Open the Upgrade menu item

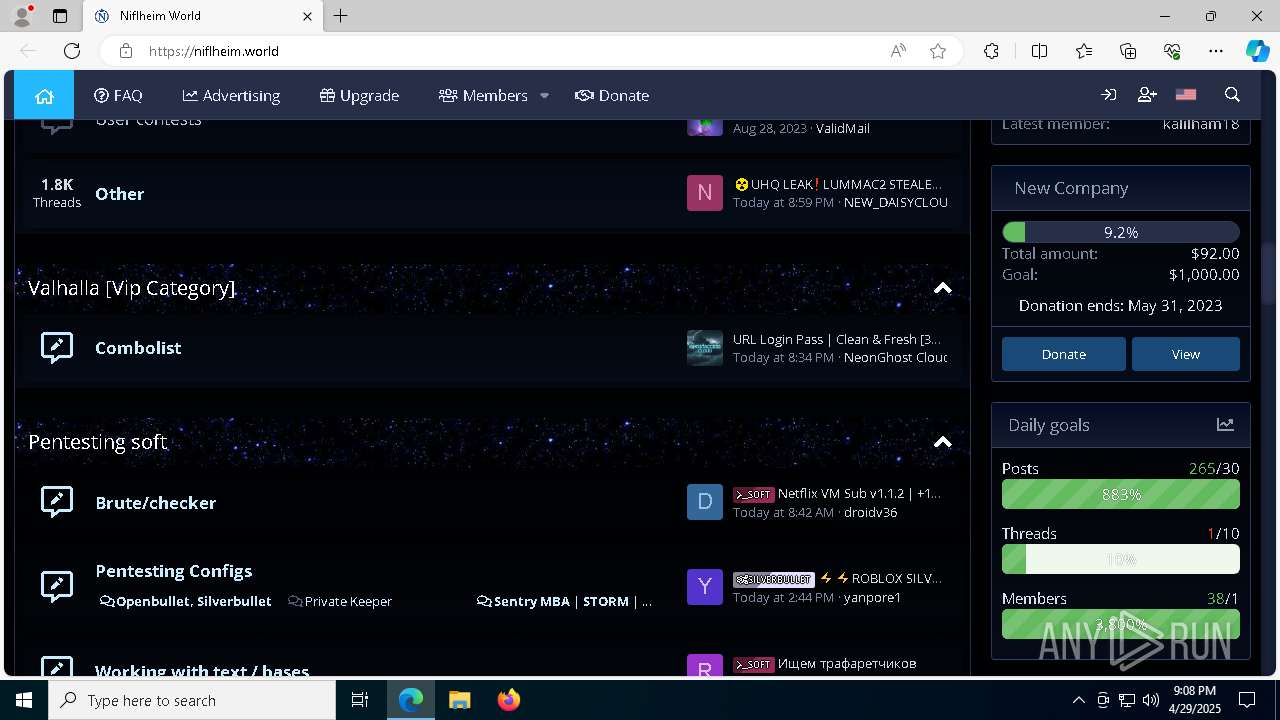tap(359, 95)
